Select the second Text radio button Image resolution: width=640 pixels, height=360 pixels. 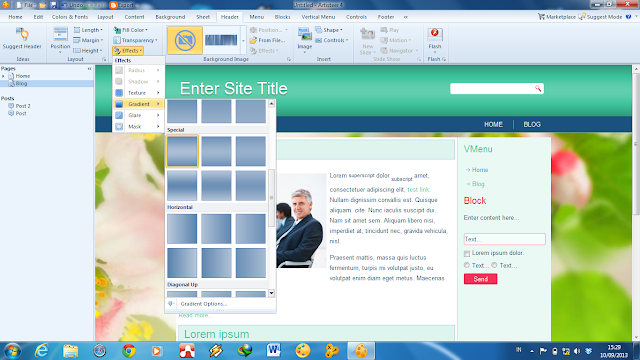tap(494, 265)
